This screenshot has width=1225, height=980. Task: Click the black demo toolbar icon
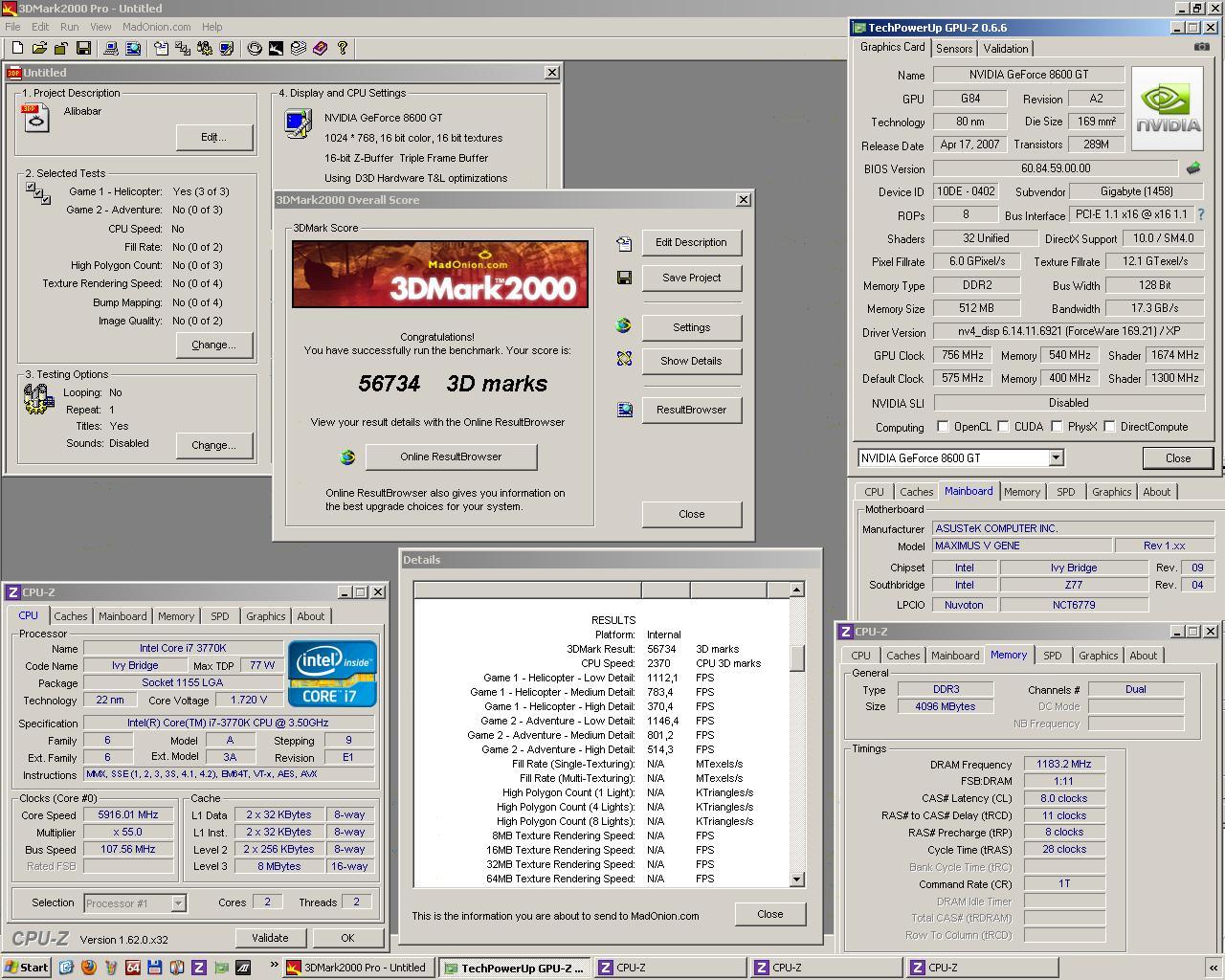pos(276,48)
